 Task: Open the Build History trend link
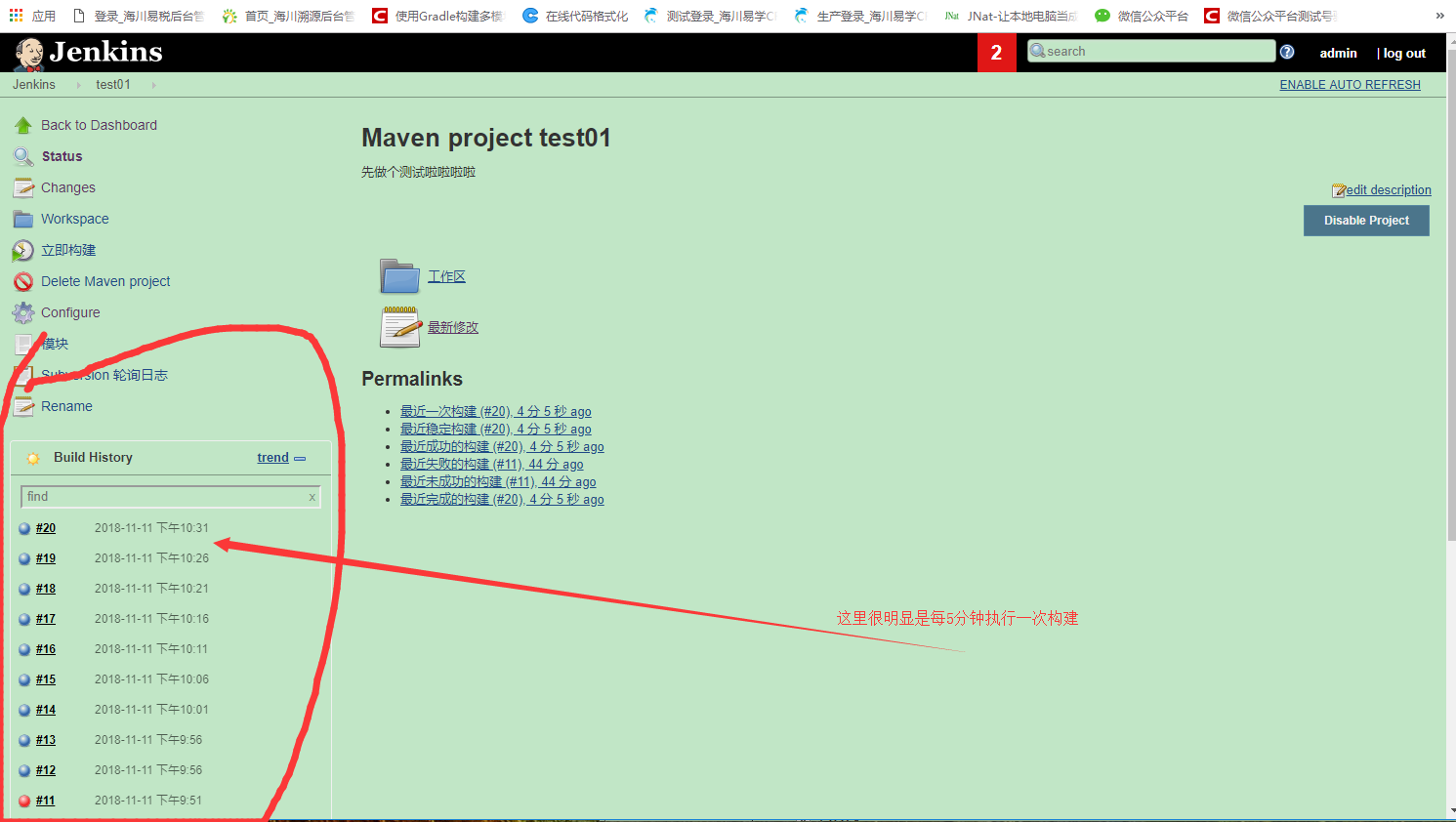(x=272, y=458)
